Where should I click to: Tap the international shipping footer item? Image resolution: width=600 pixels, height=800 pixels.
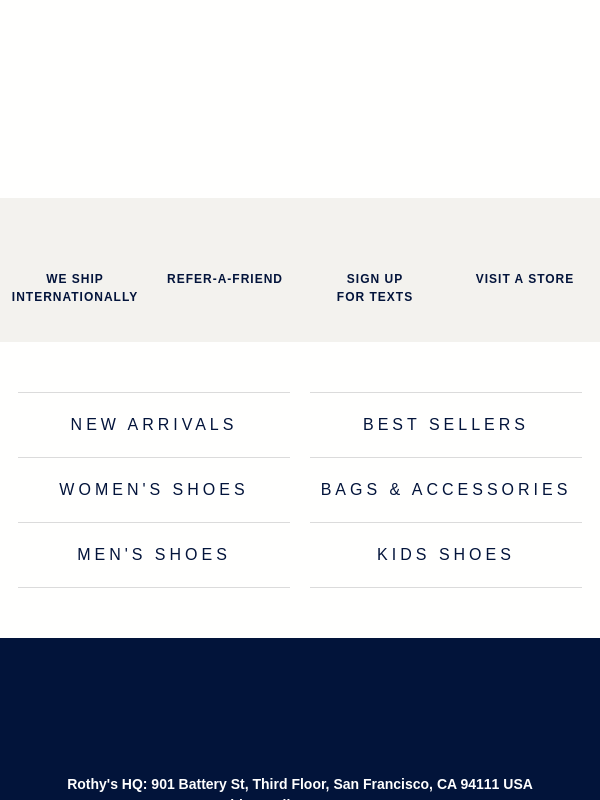click(x=75, y=288)
